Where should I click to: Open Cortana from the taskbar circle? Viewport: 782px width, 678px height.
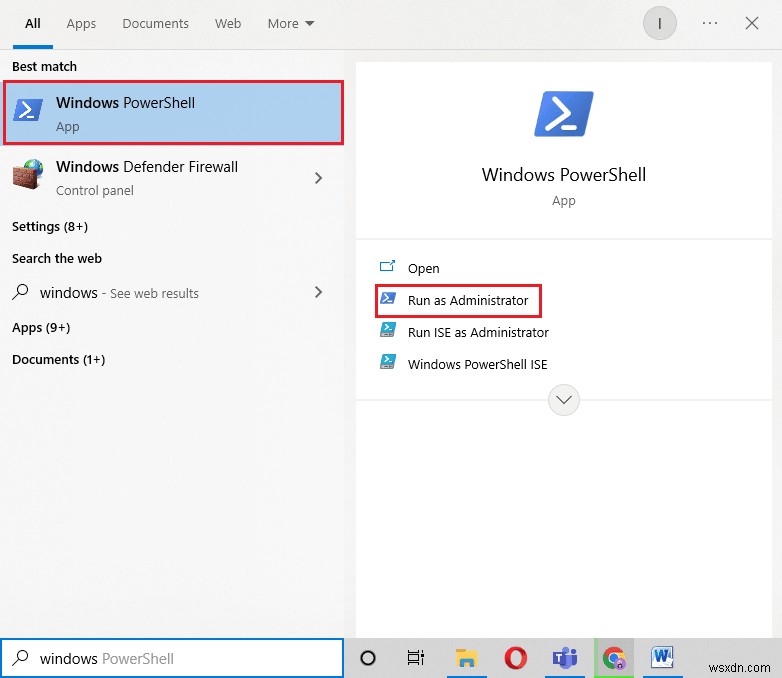pos(368,658)
